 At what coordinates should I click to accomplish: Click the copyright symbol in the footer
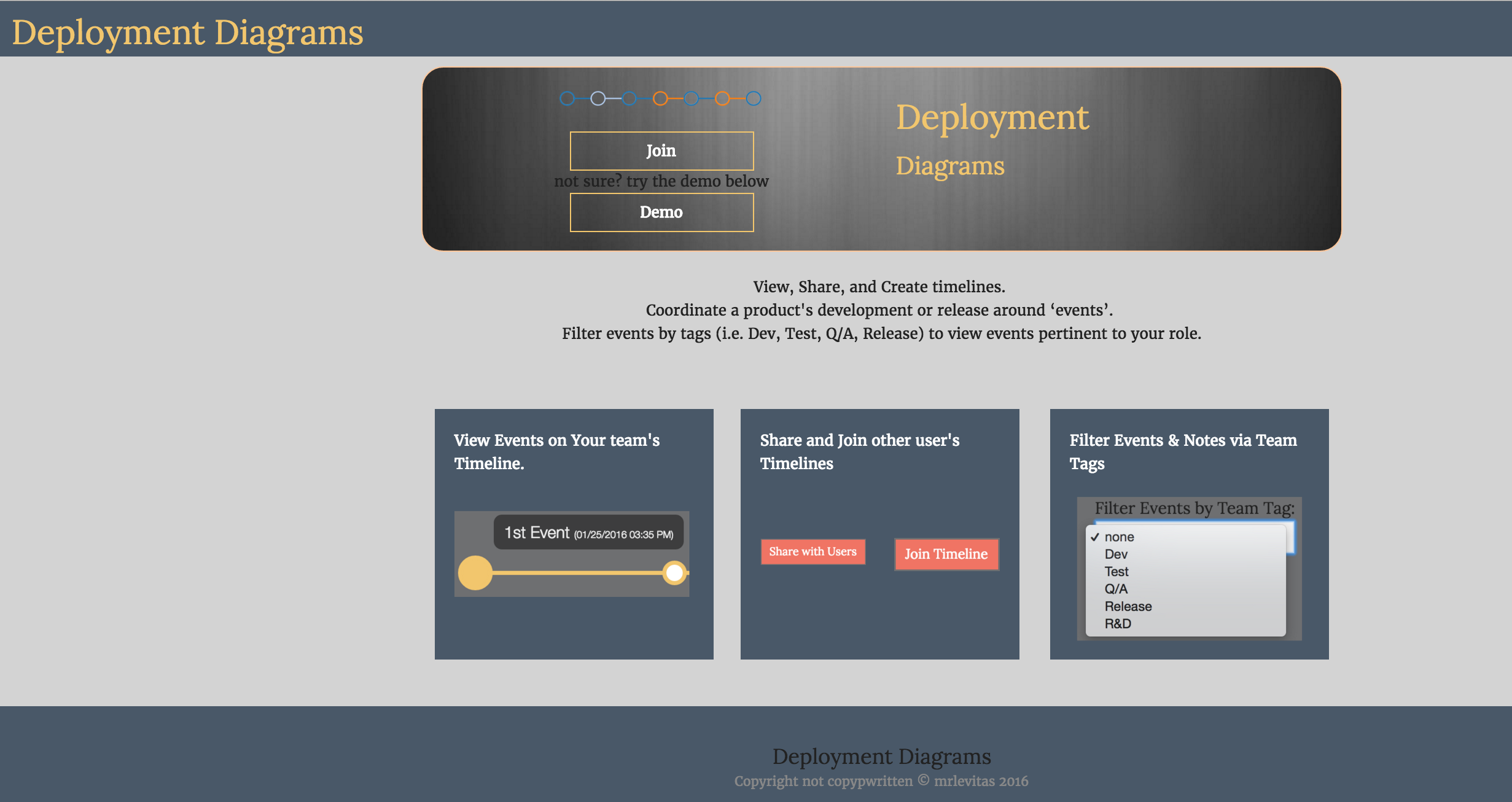pos(923,781)
